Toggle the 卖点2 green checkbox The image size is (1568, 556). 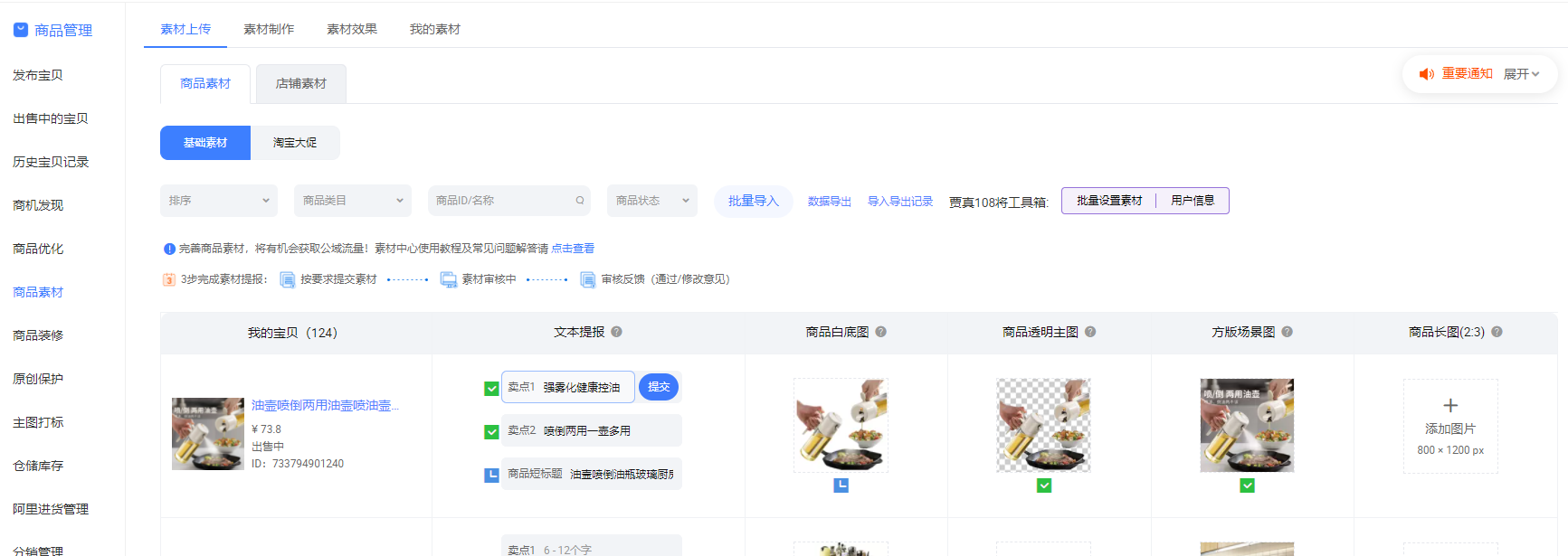[x=491, y=431]
